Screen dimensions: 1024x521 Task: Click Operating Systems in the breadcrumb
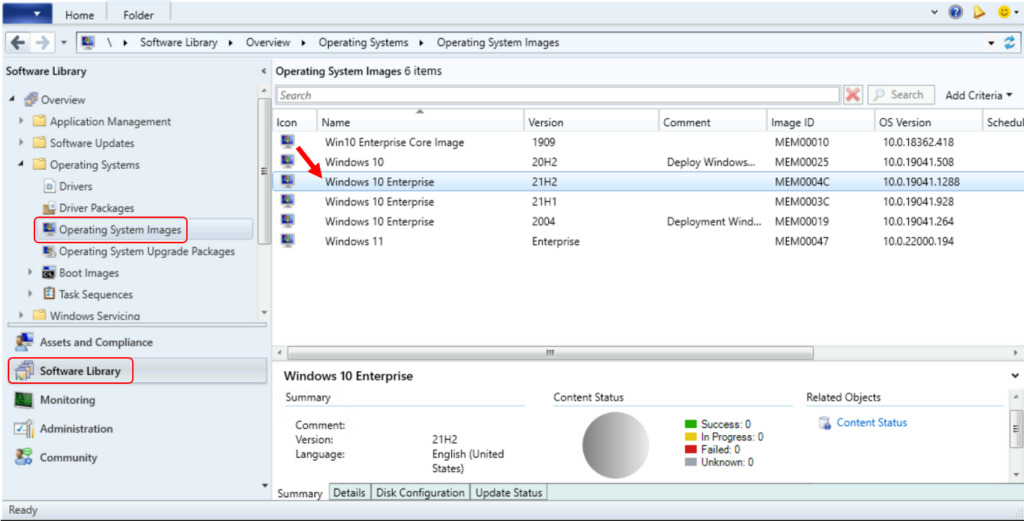[363, 42]
